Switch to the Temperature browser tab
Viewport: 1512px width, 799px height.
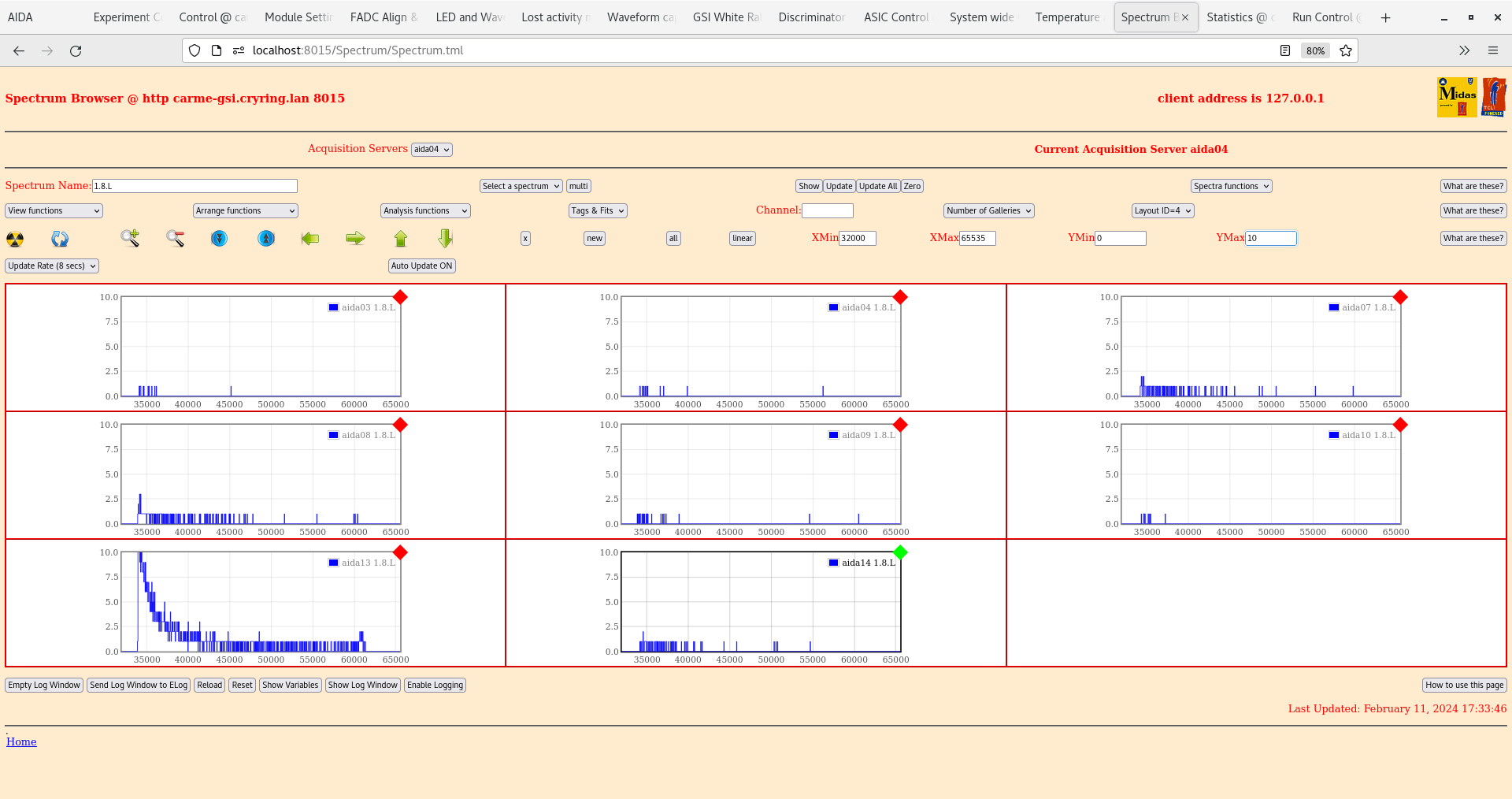tap(1067, 17)
